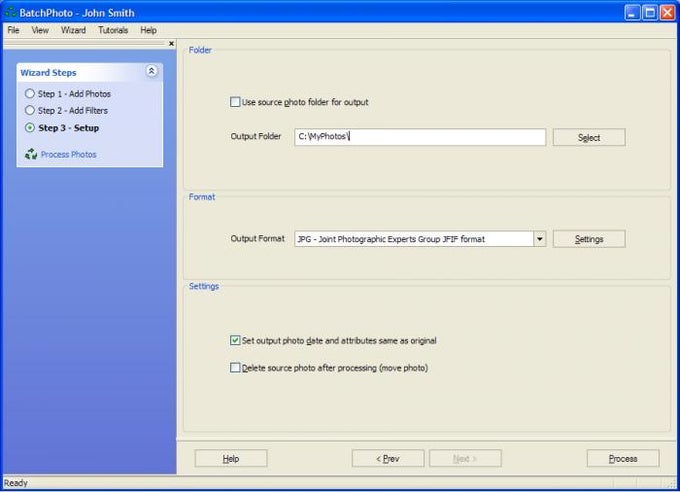
Task: Select Step 3 - Setup radio button
Action: [29, 128]
